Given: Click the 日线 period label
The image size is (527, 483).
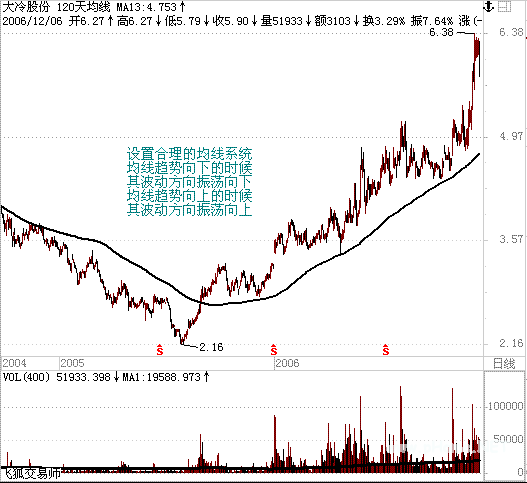Looking at the screenshot, I should [504, 363].
